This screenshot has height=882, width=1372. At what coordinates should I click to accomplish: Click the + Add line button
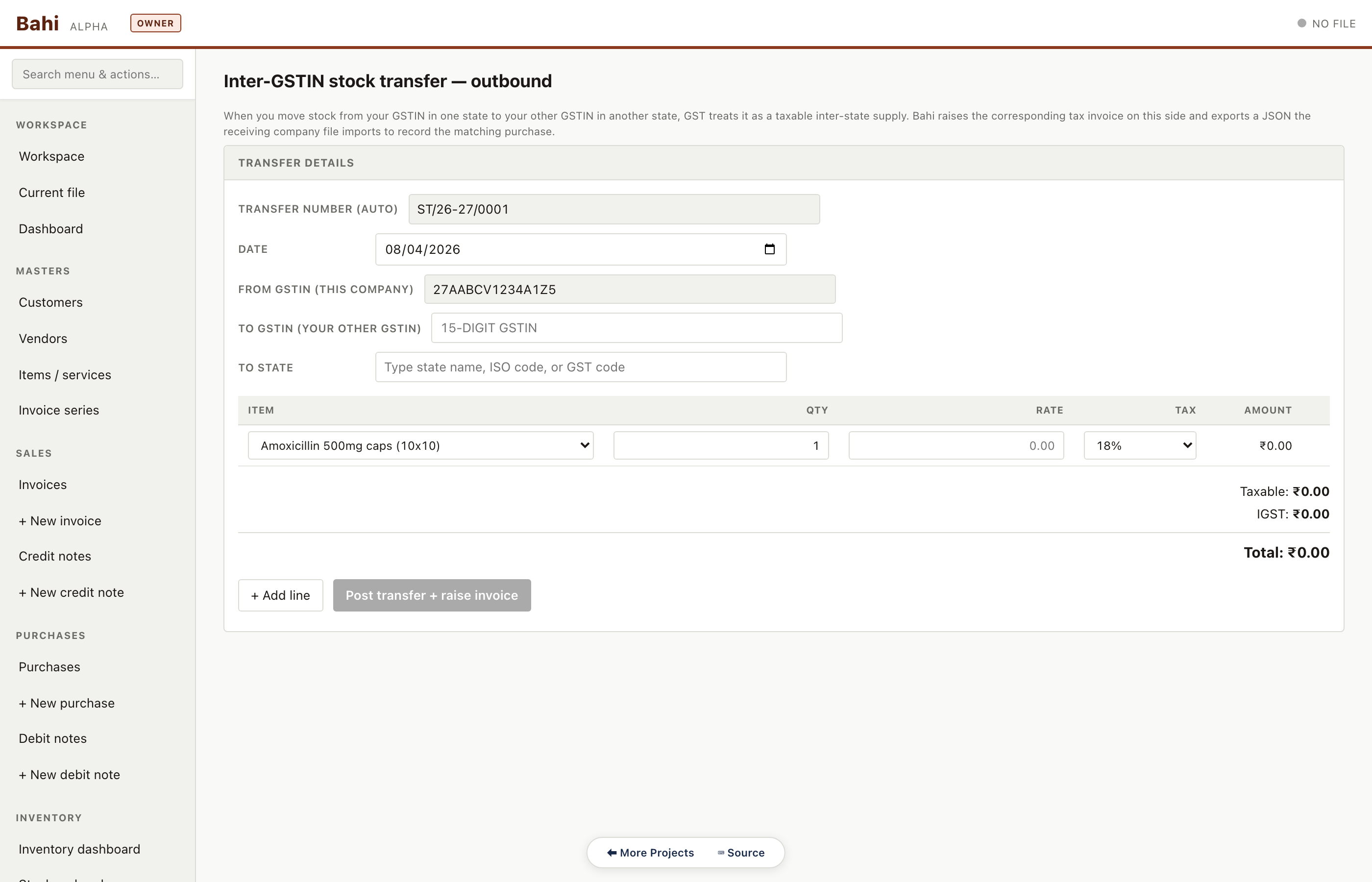coord(281,595)
